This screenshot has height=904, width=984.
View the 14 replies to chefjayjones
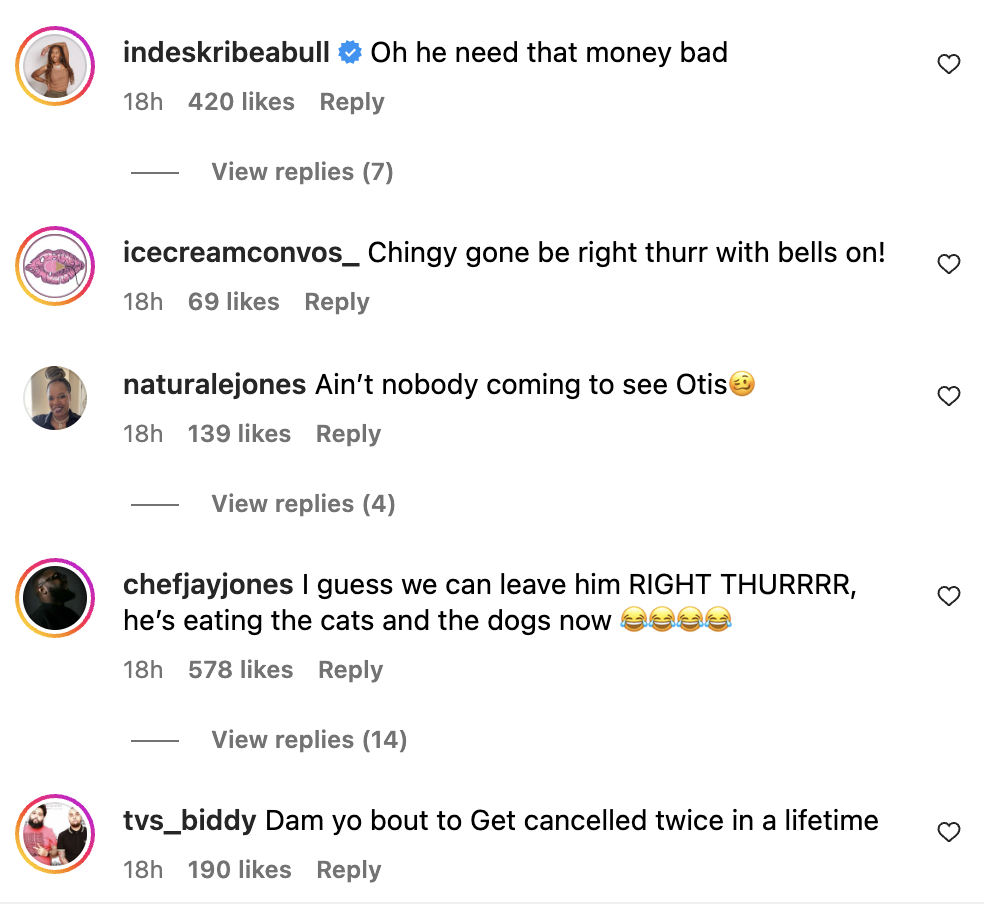tap(309, 740)
